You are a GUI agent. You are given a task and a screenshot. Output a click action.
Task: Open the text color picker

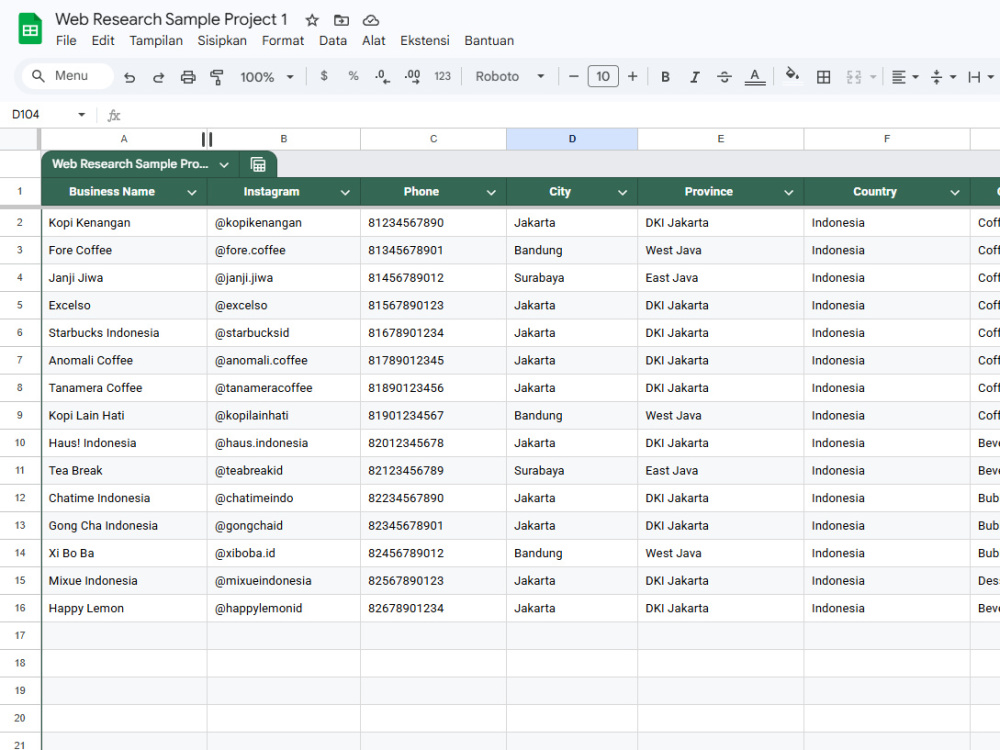pos(754,77)
